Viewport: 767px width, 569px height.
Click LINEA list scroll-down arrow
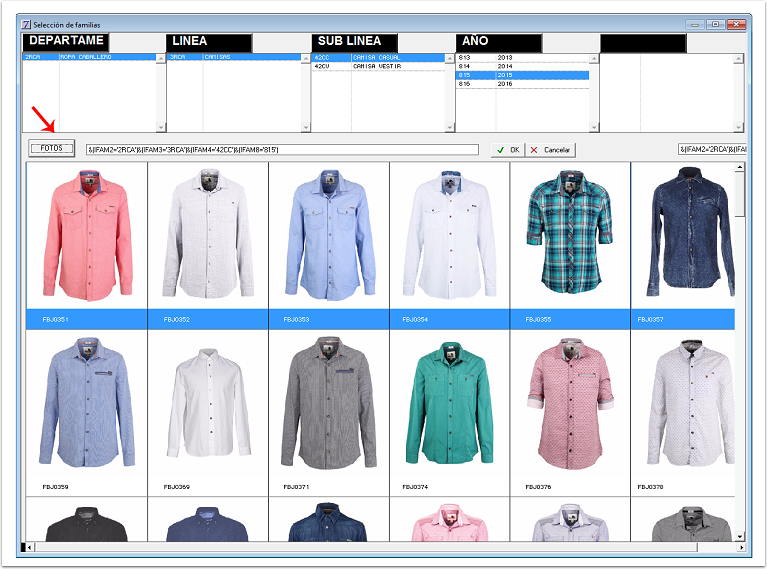click(306, 128)
